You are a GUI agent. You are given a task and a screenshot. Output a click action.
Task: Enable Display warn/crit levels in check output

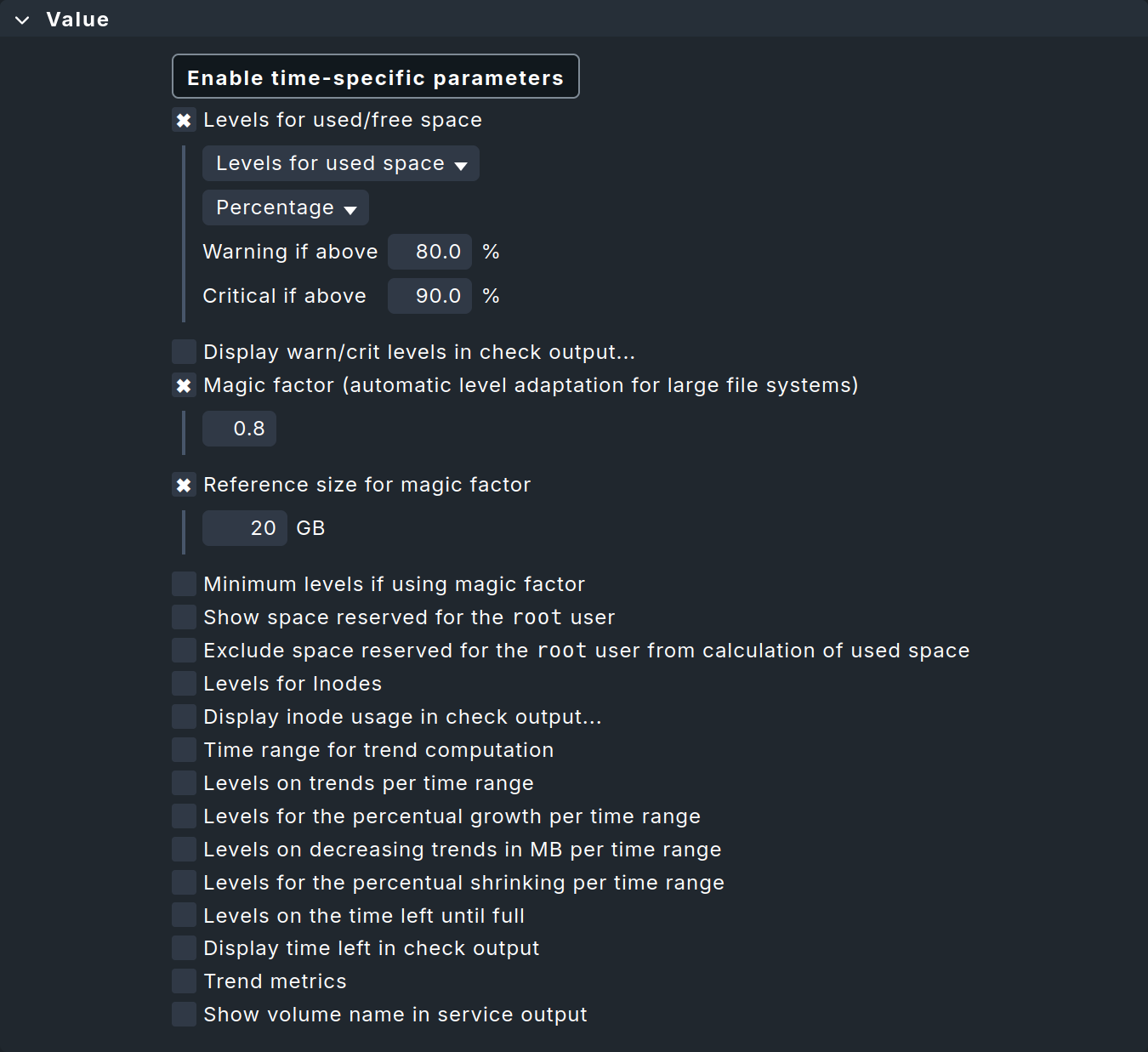[184, 351]
